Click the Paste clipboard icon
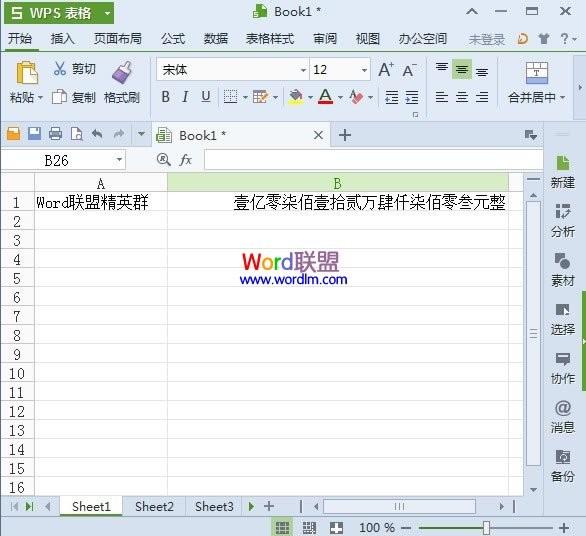The width and height of the screenshot is (586, 536). [x=27, y=73]
